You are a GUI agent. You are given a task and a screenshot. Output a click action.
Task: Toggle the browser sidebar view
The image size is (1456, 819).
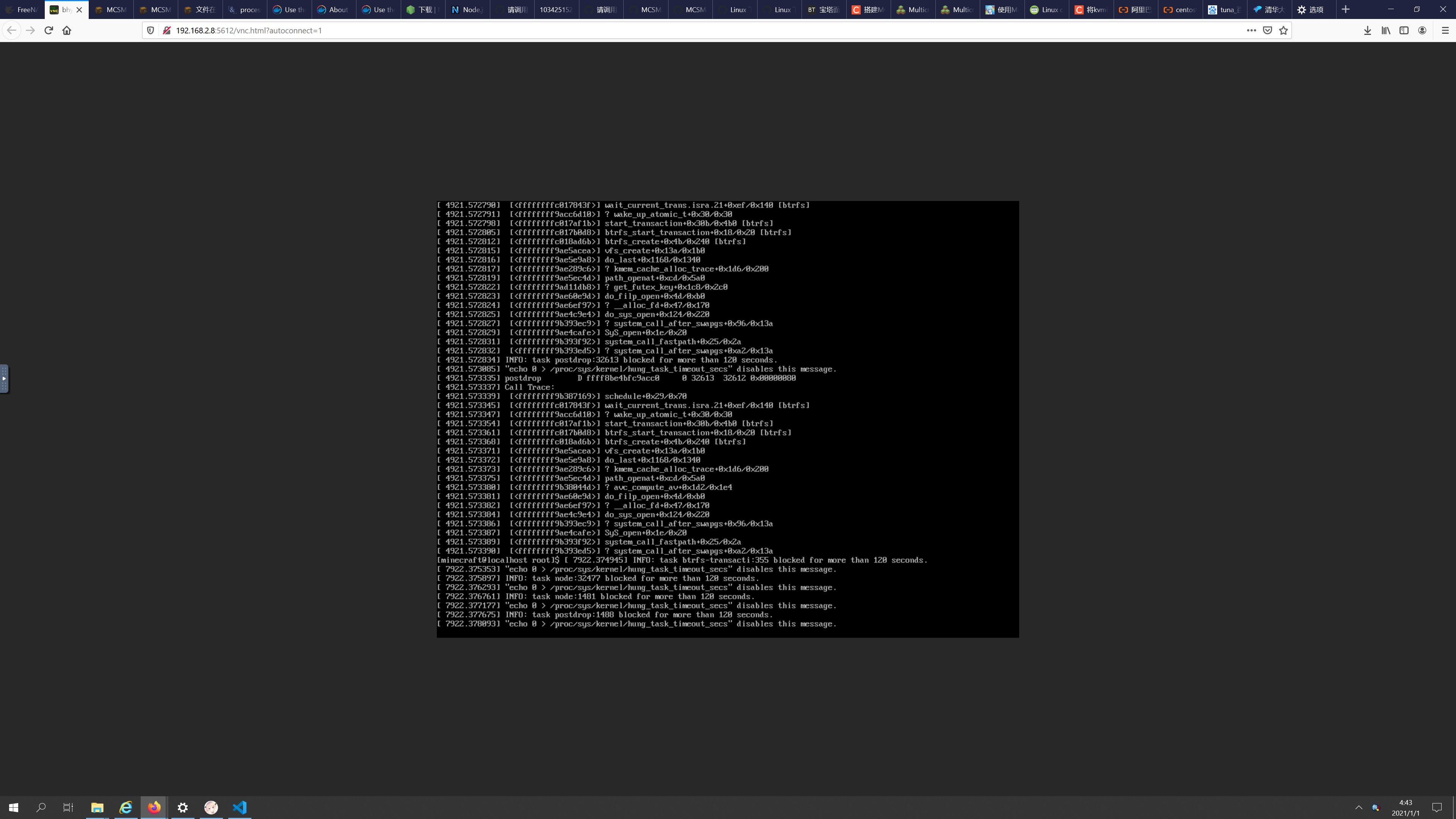pyautogui.click(x=1404, y=30)
